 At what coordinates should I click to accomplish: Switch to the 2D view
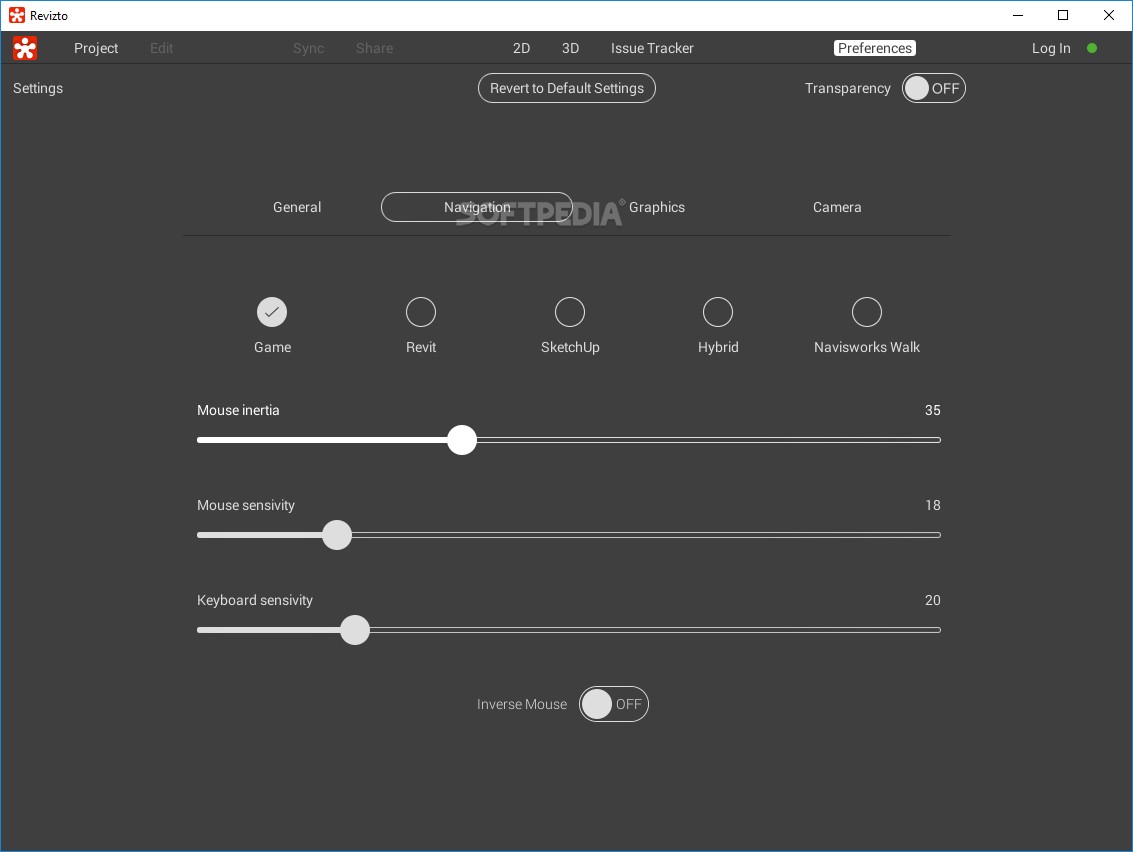pyautogui.click(x=522, y=48)
